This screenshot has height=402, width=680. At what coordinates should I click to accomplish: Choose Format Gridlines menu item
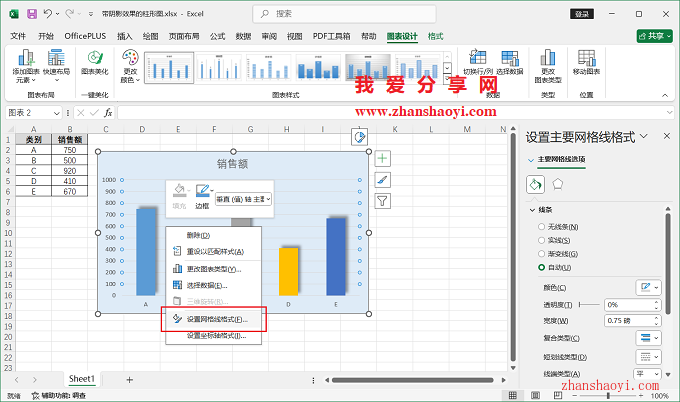tap(213, 319)
